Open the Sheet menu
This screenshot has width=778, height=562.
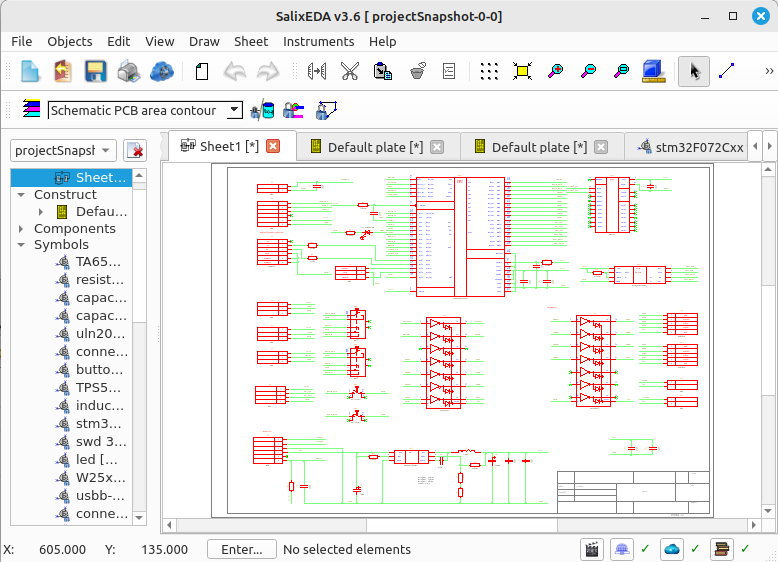coord(251,42)
